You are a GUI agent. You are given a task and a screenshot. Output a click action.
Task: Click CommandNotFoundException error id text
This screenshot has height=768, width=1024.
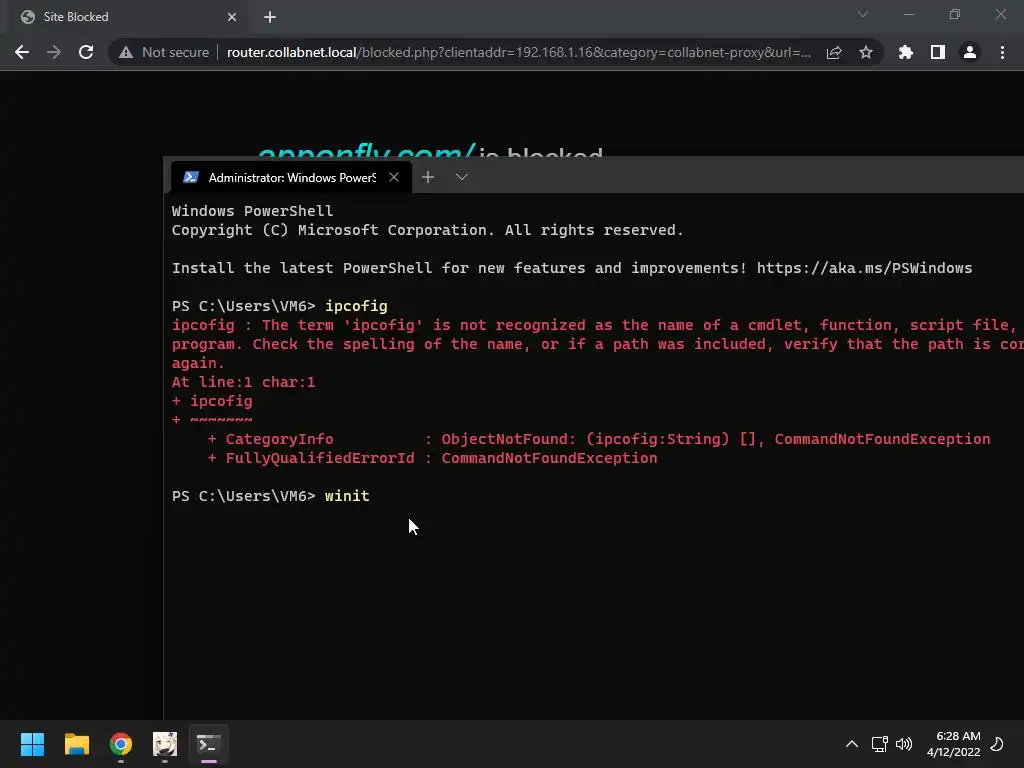tap(549, 458)
